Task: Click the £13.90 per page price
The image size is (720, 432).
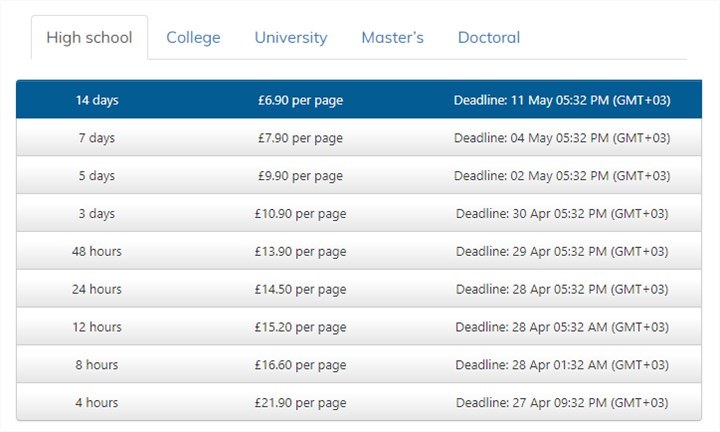Action: pyautogui.click(x=300, y=252)
